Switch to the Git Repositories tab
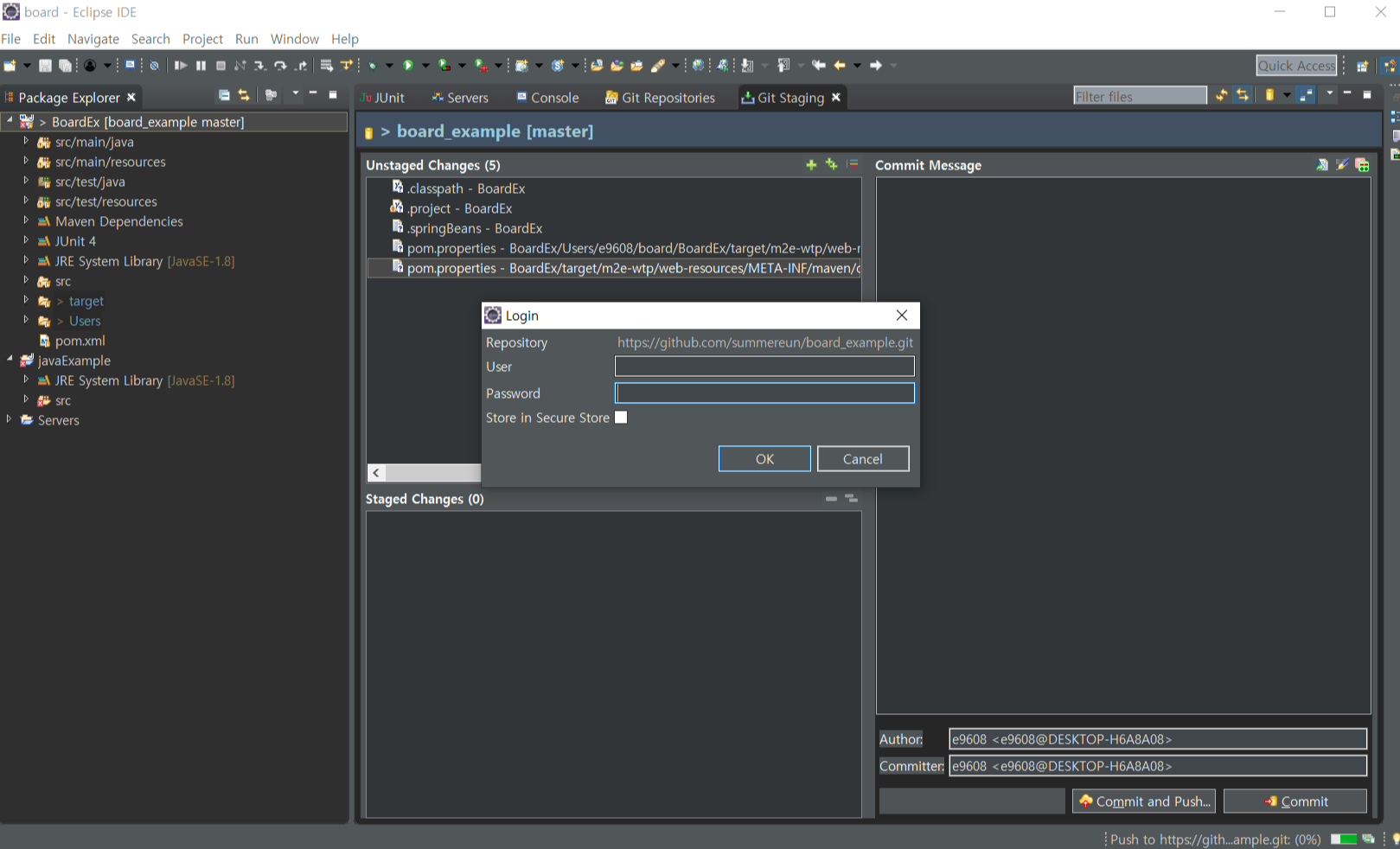 pos(661,98)
